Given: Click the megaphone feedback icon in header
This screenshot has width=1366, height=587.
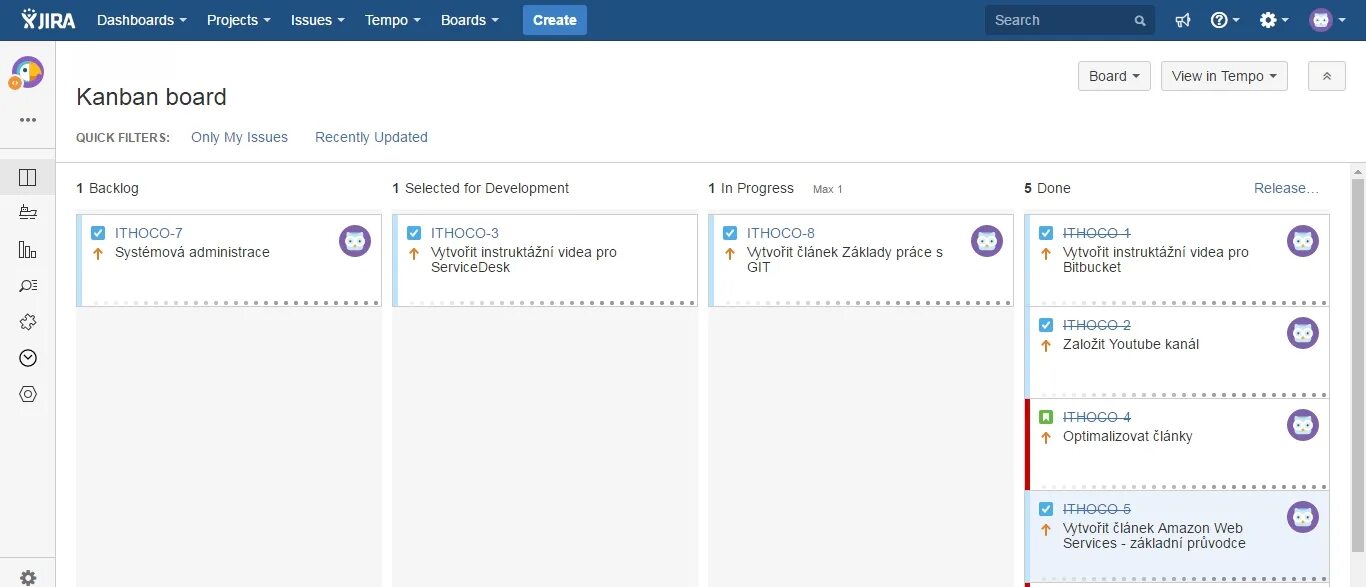Looking at the screenshot, I should [x=1183, y=20].
